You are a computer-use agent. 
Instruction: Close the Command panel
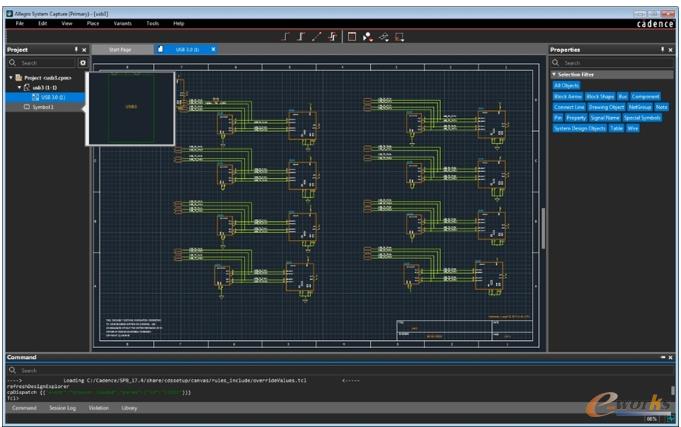coord(671,357)
